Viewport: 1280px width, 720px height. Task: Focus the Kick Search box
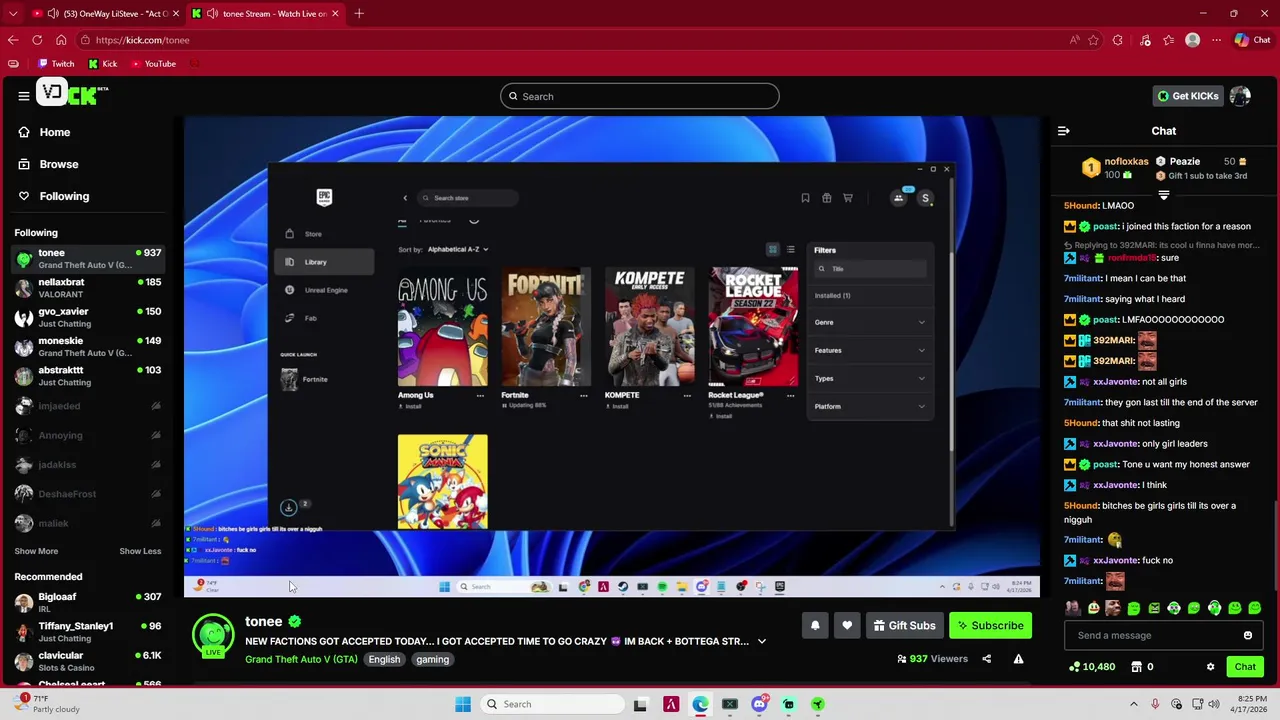(x=640, y=96)
